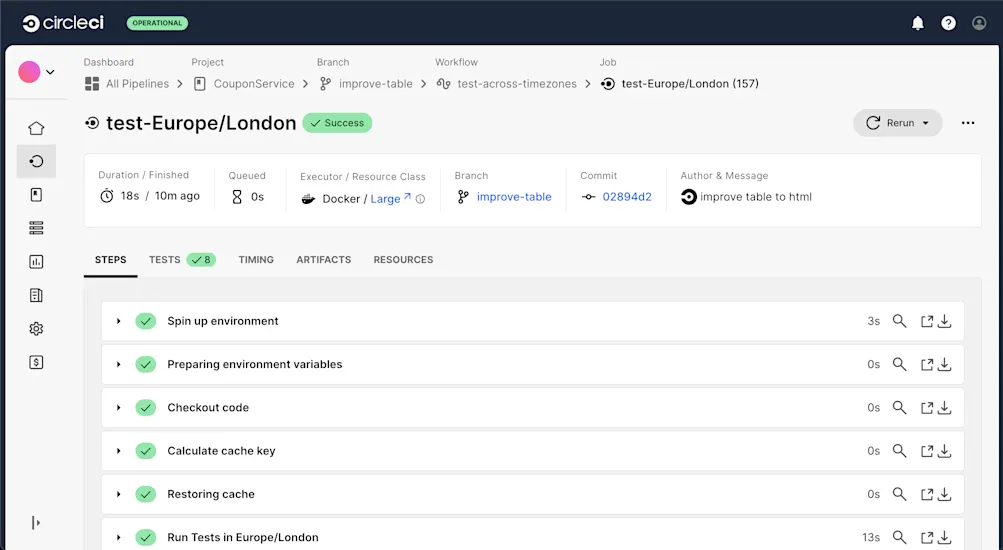1003x550 pixels.
Task: Search Run Tests in Europe/London output
Action: (x=899, y=537)
